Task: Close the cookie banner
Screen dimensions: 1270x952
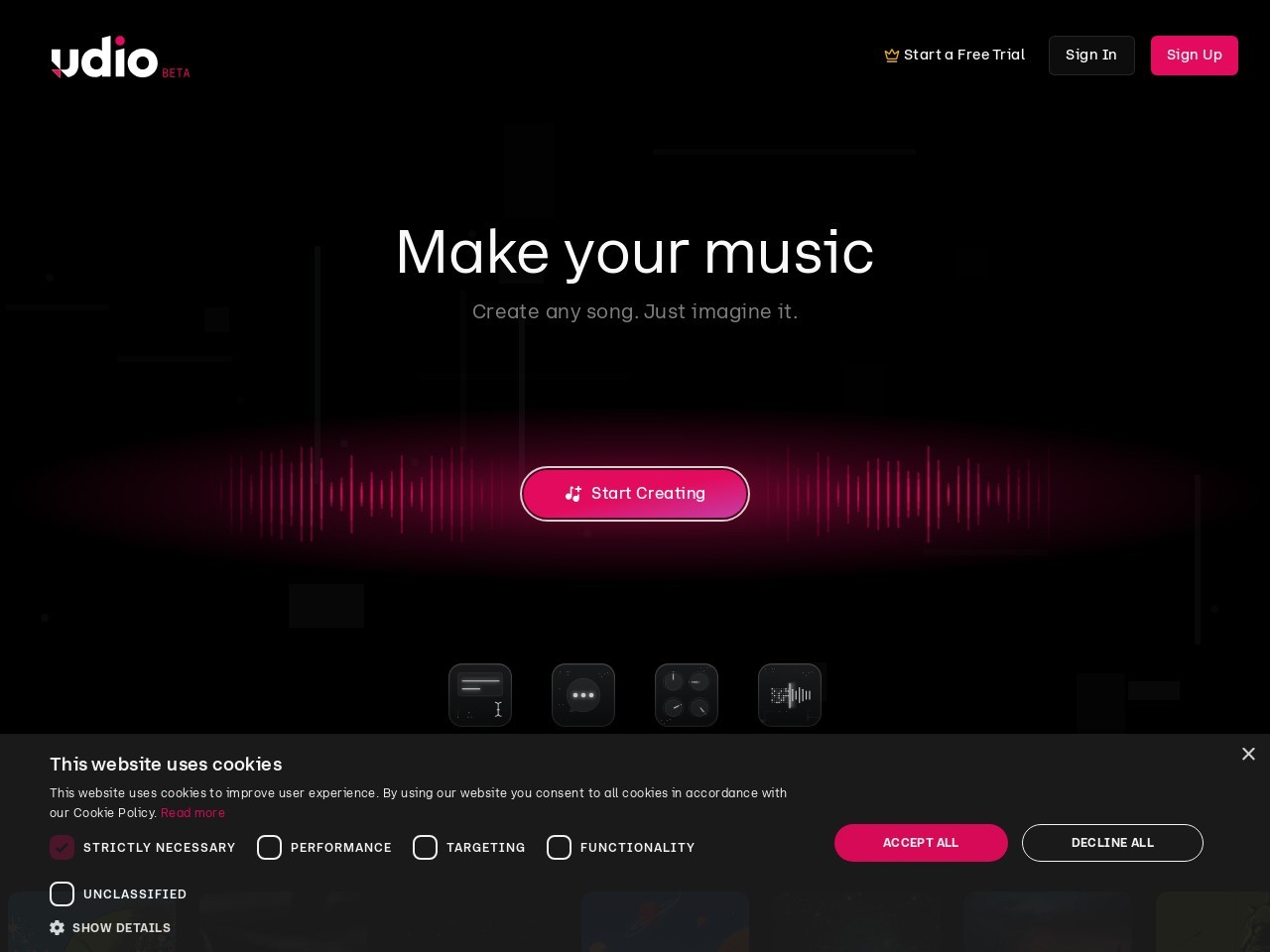Action: coord(1248,754)
